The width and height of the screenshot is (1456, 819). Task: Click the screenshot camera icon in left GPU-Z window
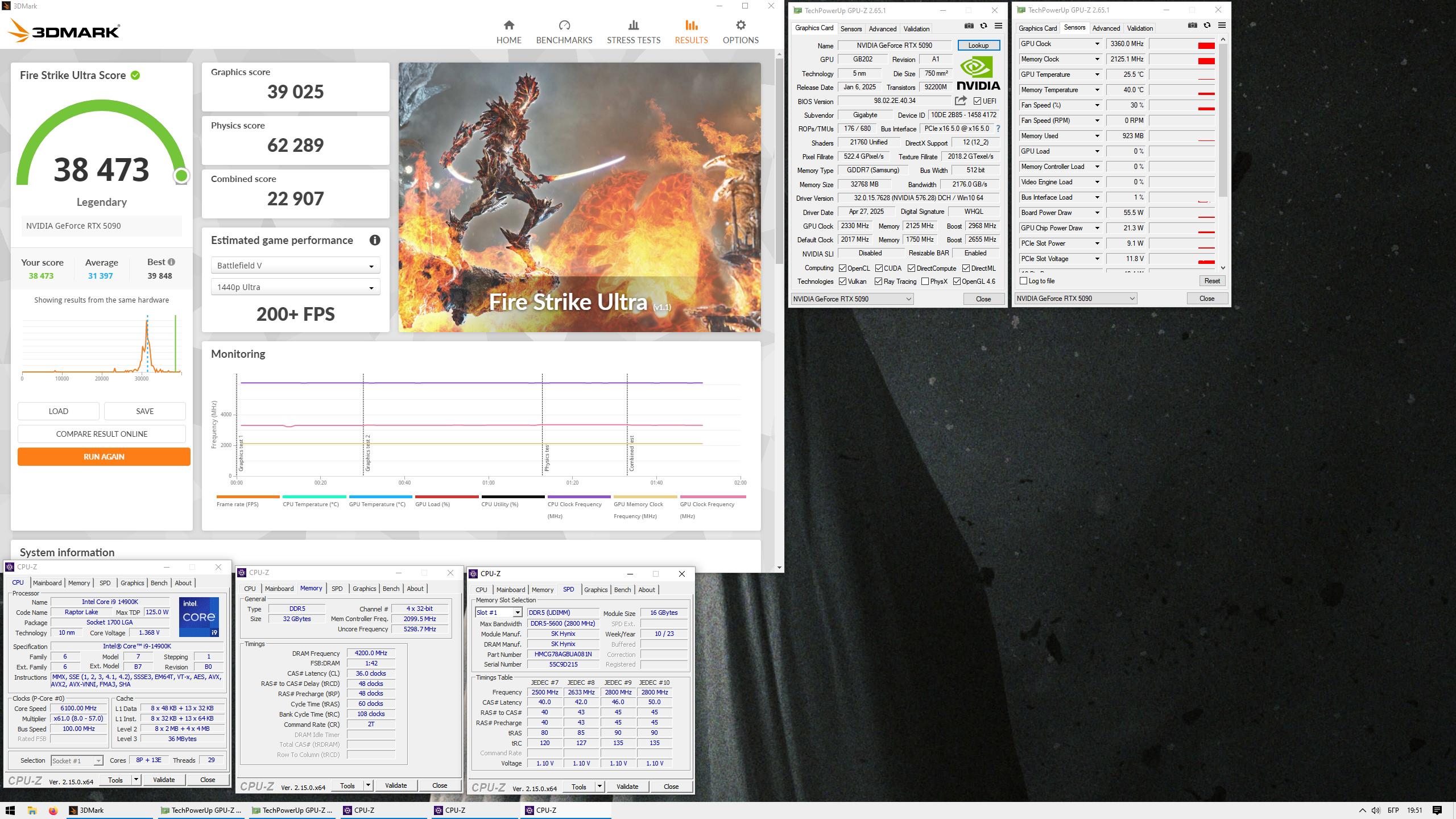pos(969,26)
